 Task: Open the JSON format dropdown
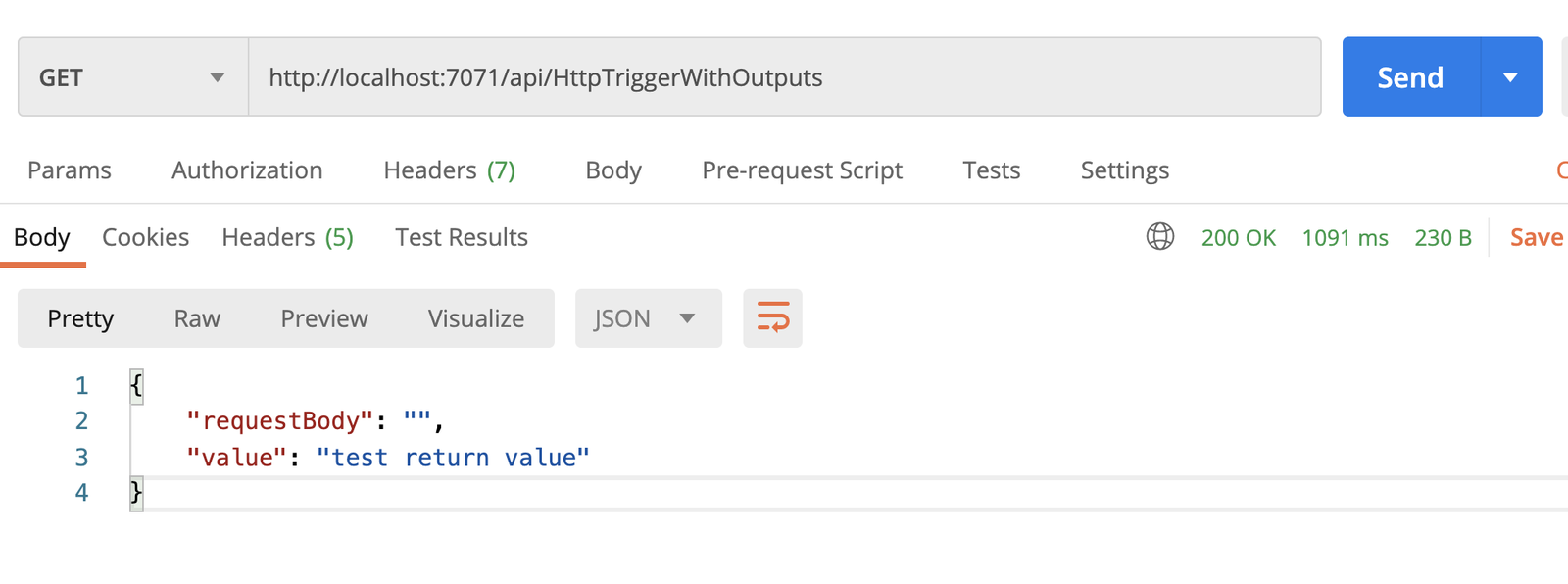click(648, 318)
